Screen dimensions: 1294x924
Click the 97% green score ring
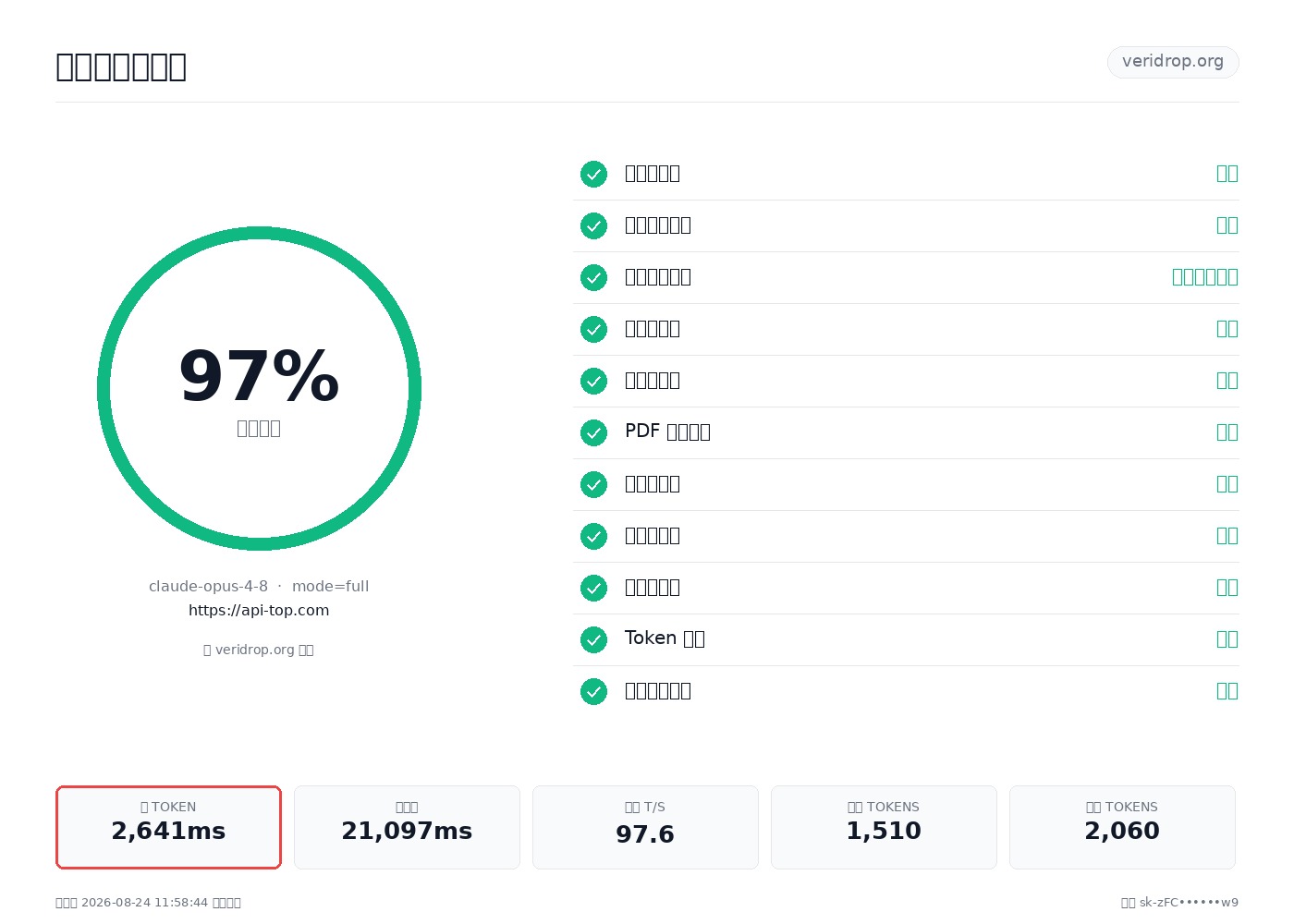click(x=259, y=388)
